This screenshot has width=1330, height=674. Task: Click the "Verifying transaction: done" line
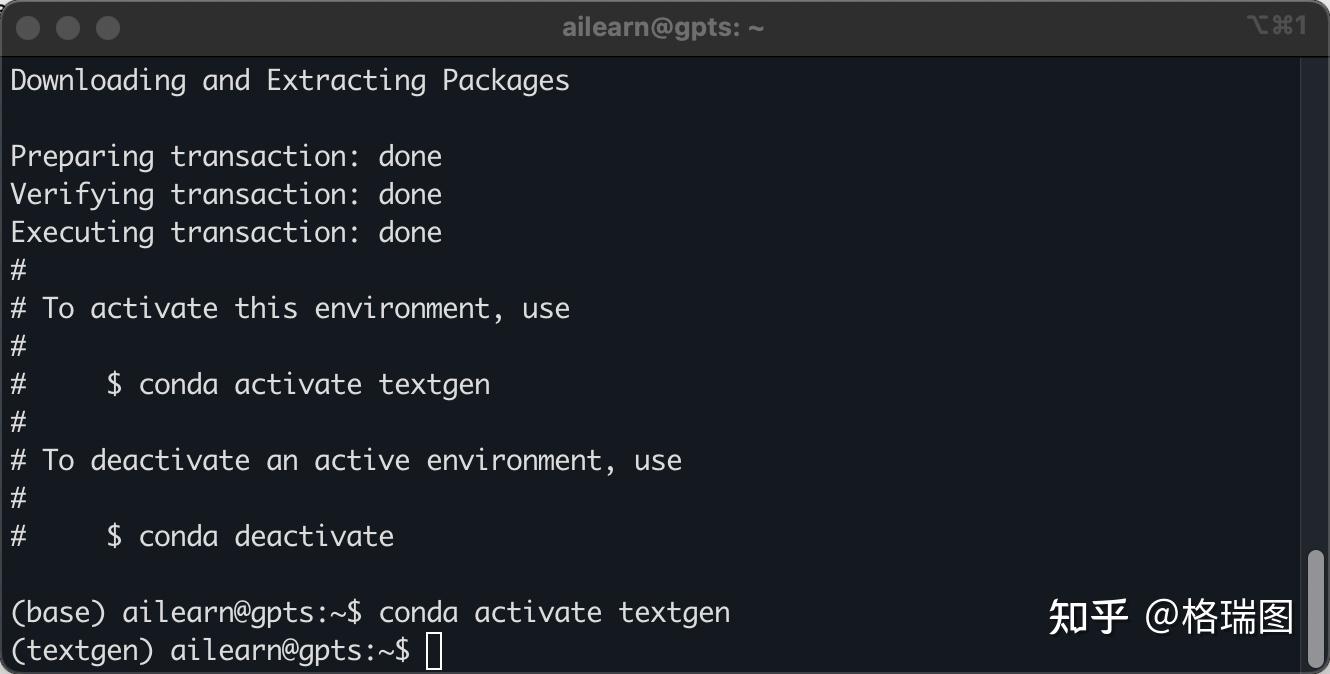pos(226,195)
